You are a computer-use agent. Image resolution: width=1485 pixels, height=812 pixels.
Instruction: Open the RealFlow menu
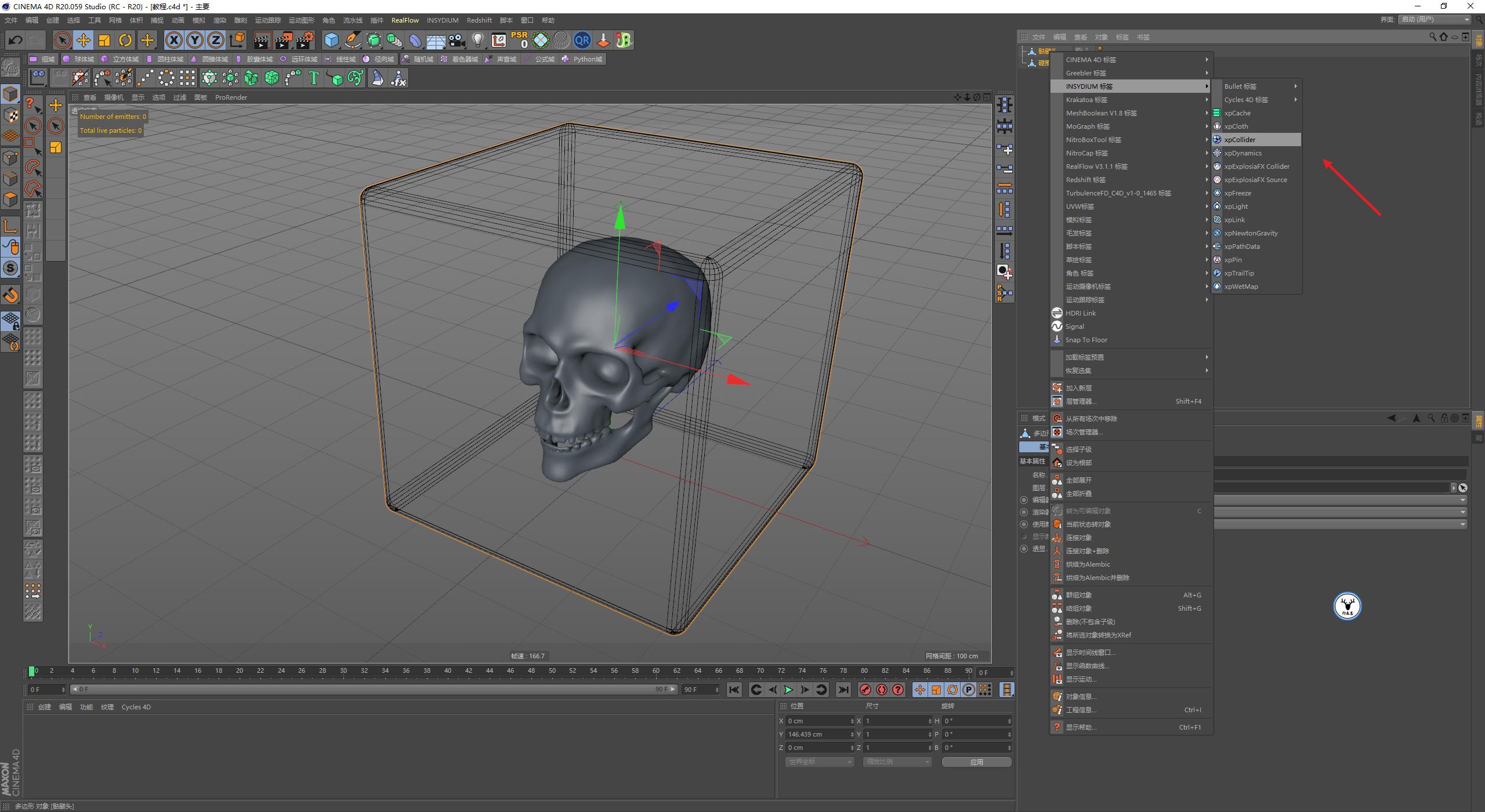(405, 20)
